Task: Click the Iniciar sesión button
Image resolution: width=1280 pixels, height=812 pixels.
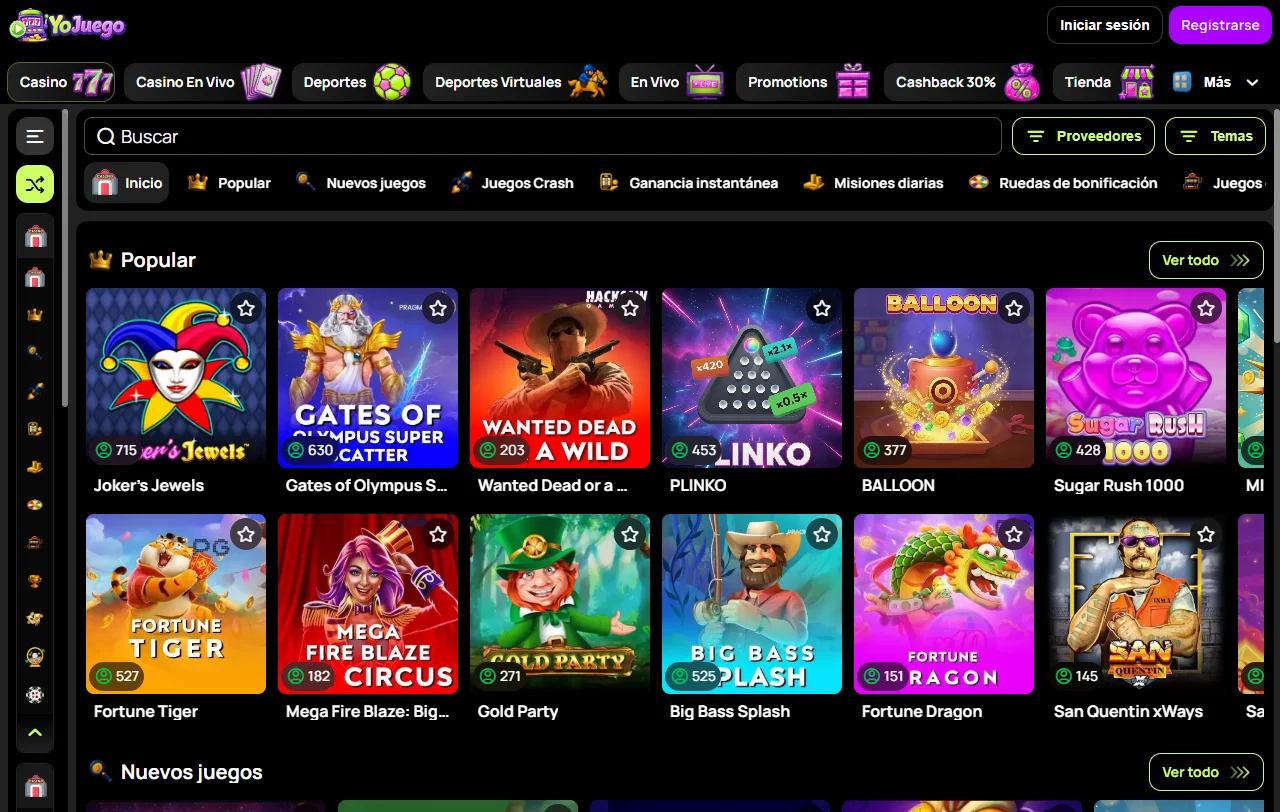Action: [x=1104, y=25]
